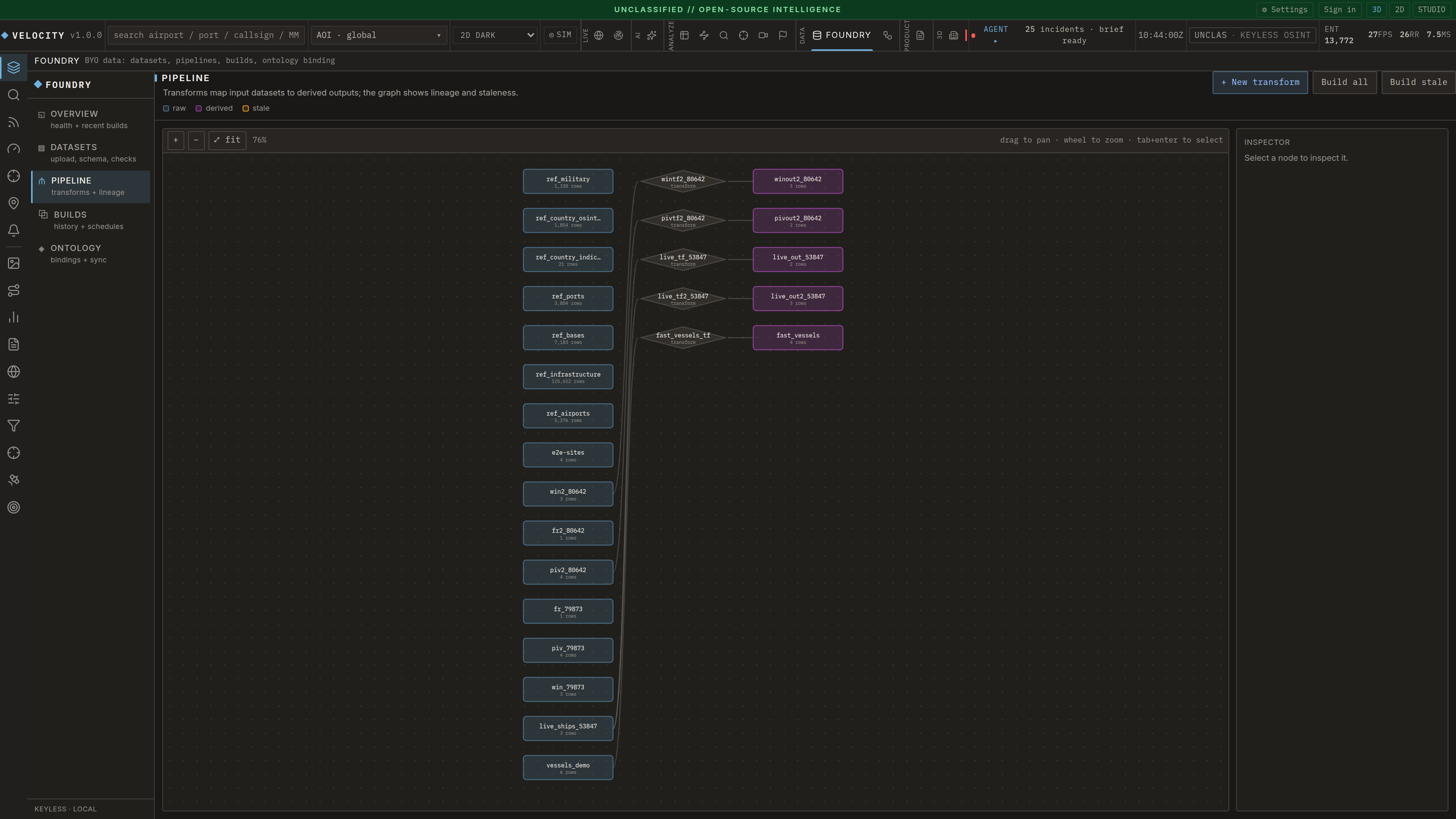Open the route path icon in sidebar
This screenshot has height=819, width=1456.
tap(14, 290)
